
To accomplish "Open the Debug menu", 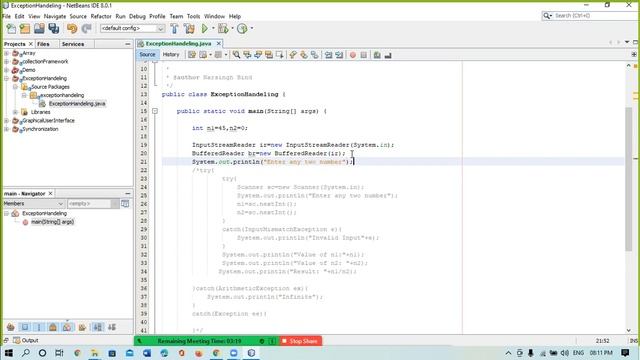I will coord(137,16).
